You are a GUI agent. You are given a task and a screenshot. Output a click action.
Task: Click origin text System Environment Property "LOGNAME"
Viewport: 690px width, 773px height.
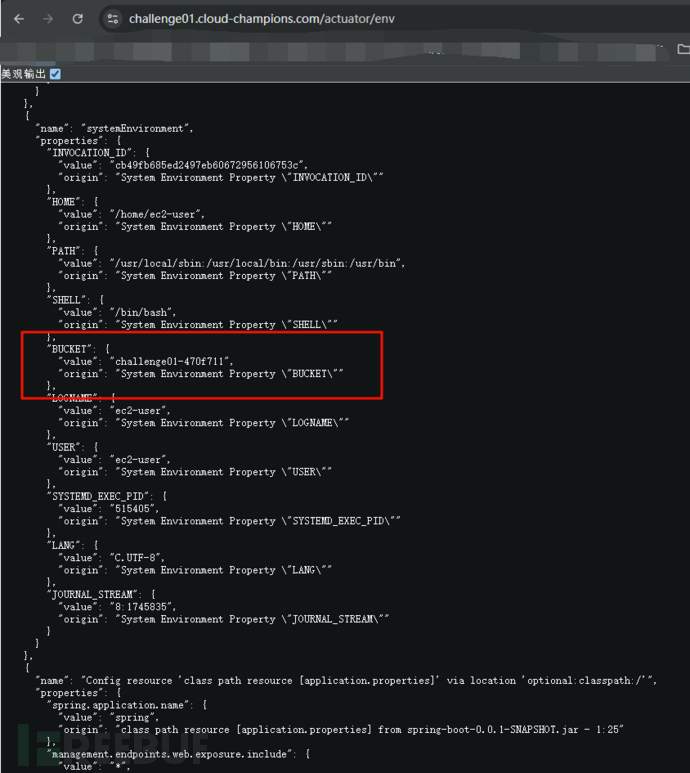point(232,423)
